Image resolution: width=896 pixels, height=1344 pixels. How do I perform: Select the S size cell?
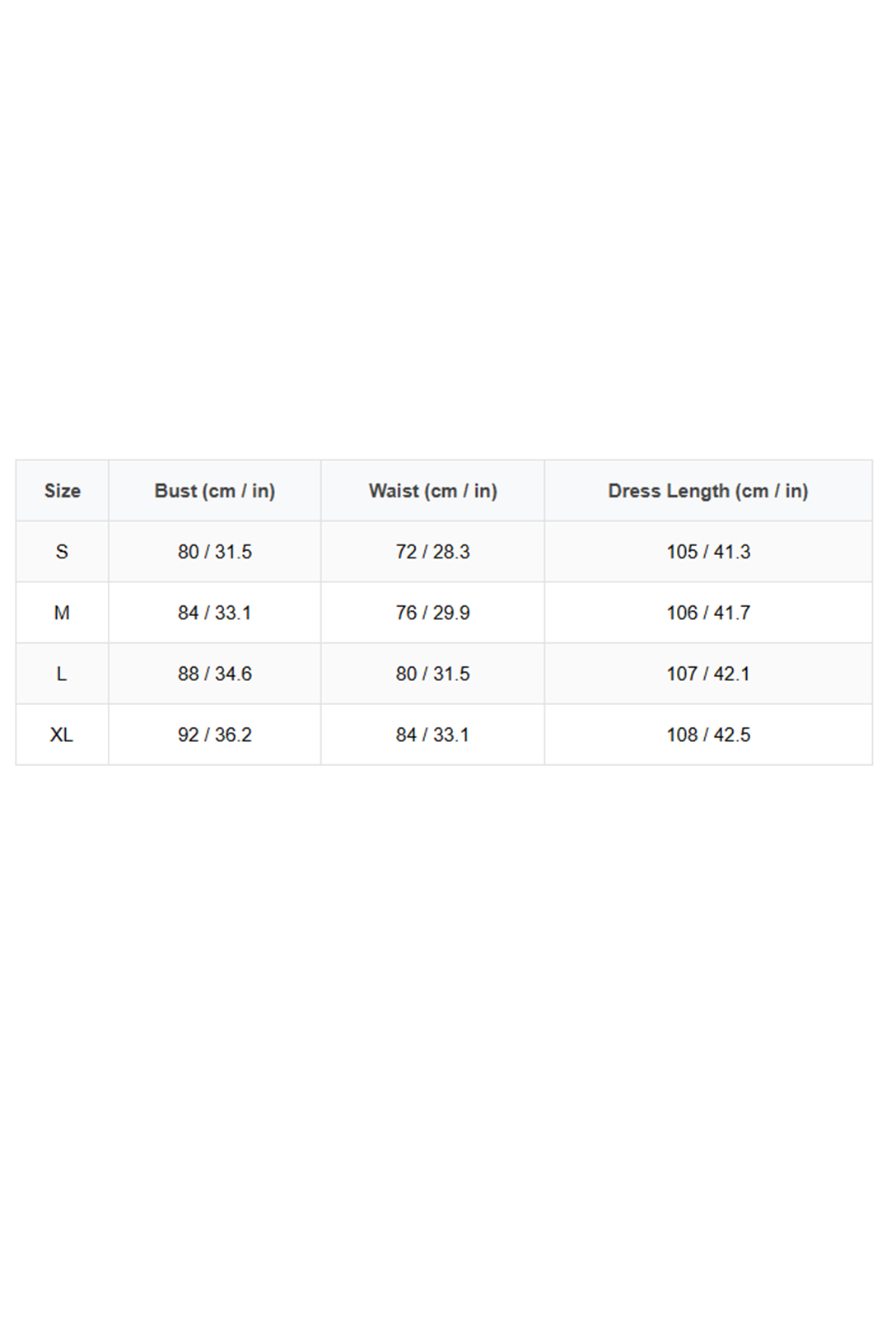(x=62, y=552)
